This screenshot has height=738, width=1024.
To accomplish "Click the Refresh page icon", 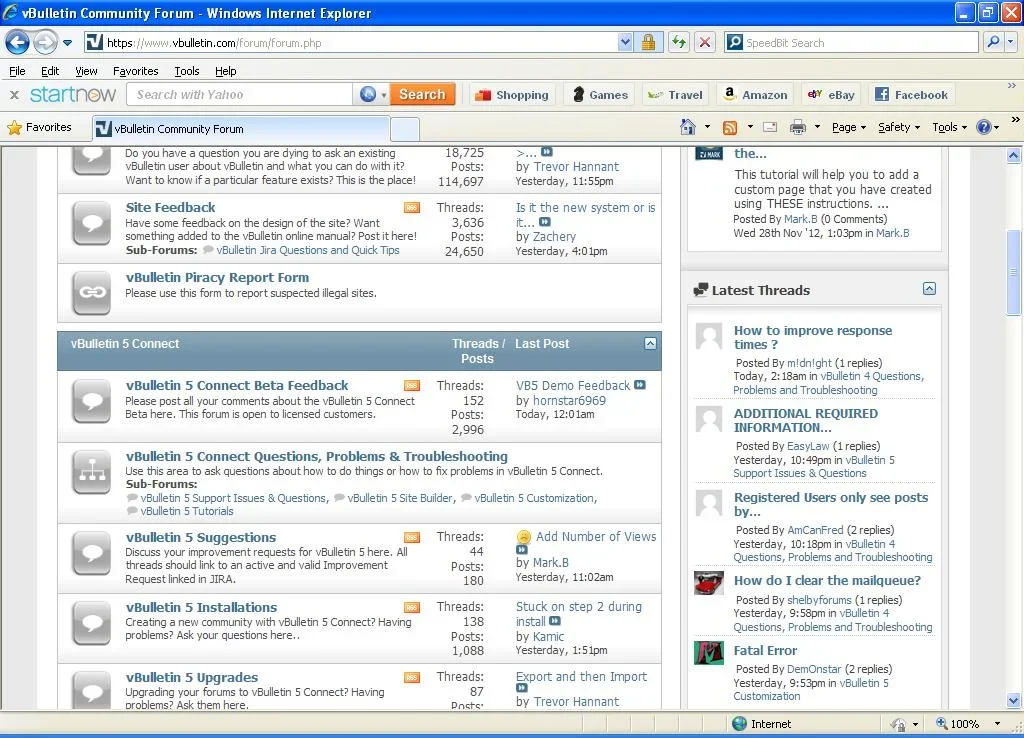I will pos(679,43).
